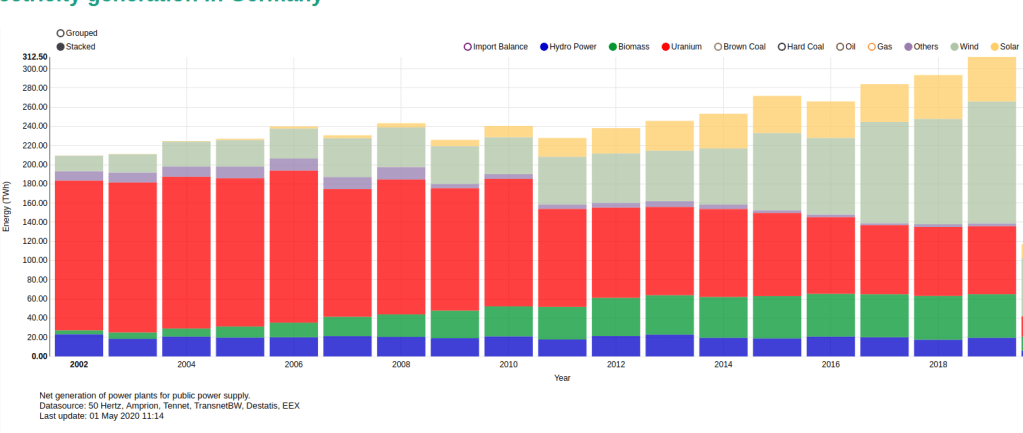
Task: Hide the Wind series in legend
Action: click(955, 47)
